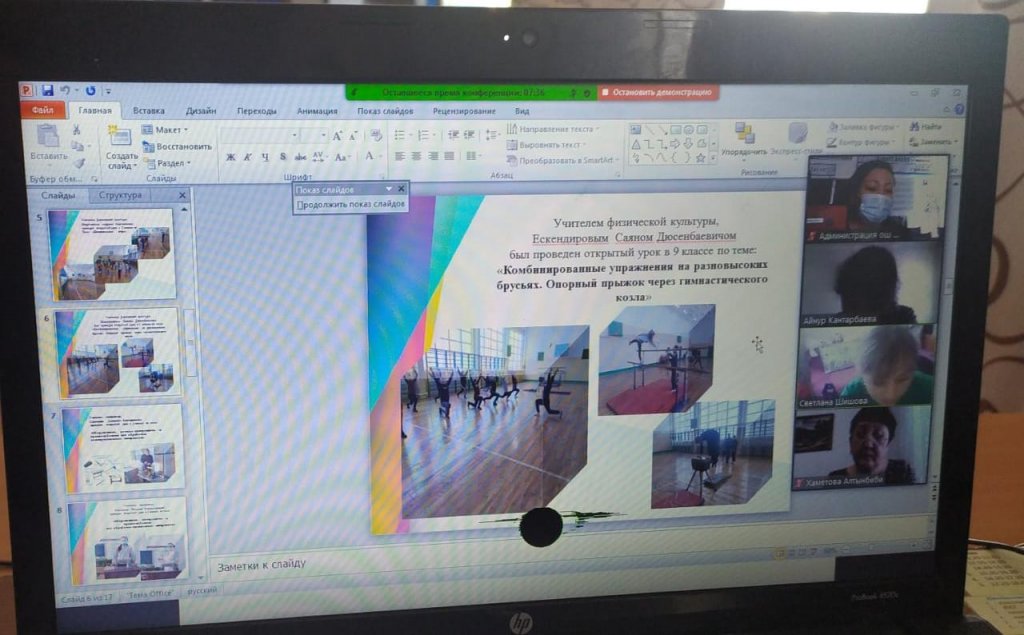The image size is (1024, 635).
Task: Center the paragraph text
Action: (416, 156)
